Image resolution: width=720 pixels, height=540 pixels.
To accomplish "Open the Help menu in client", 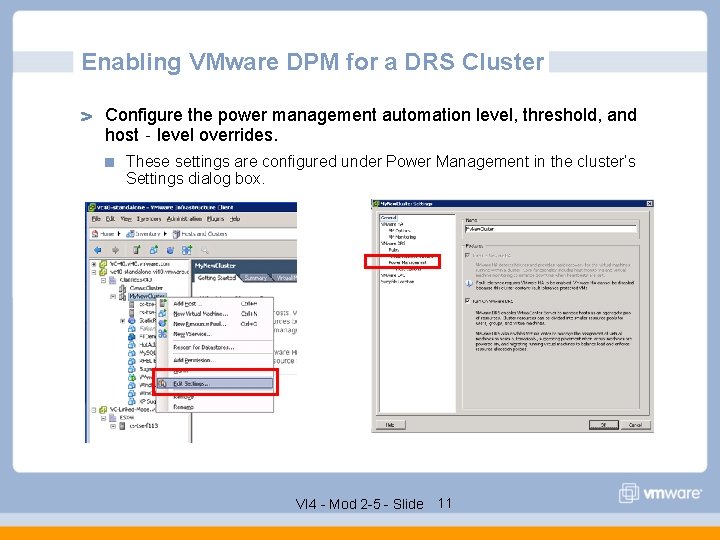I will click(x=235, y=219).
